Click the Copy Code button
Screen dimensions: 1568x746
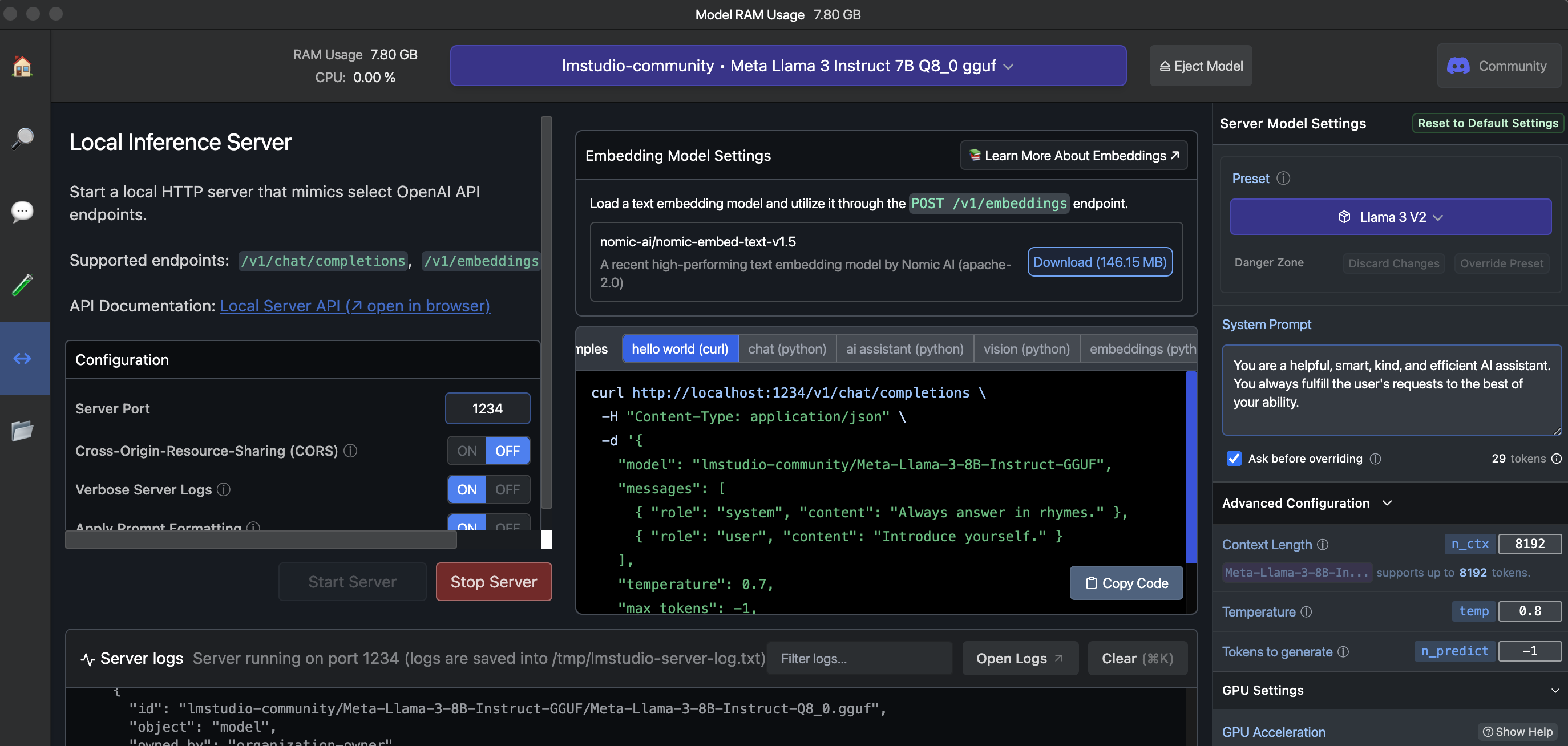coord(1126,583)
